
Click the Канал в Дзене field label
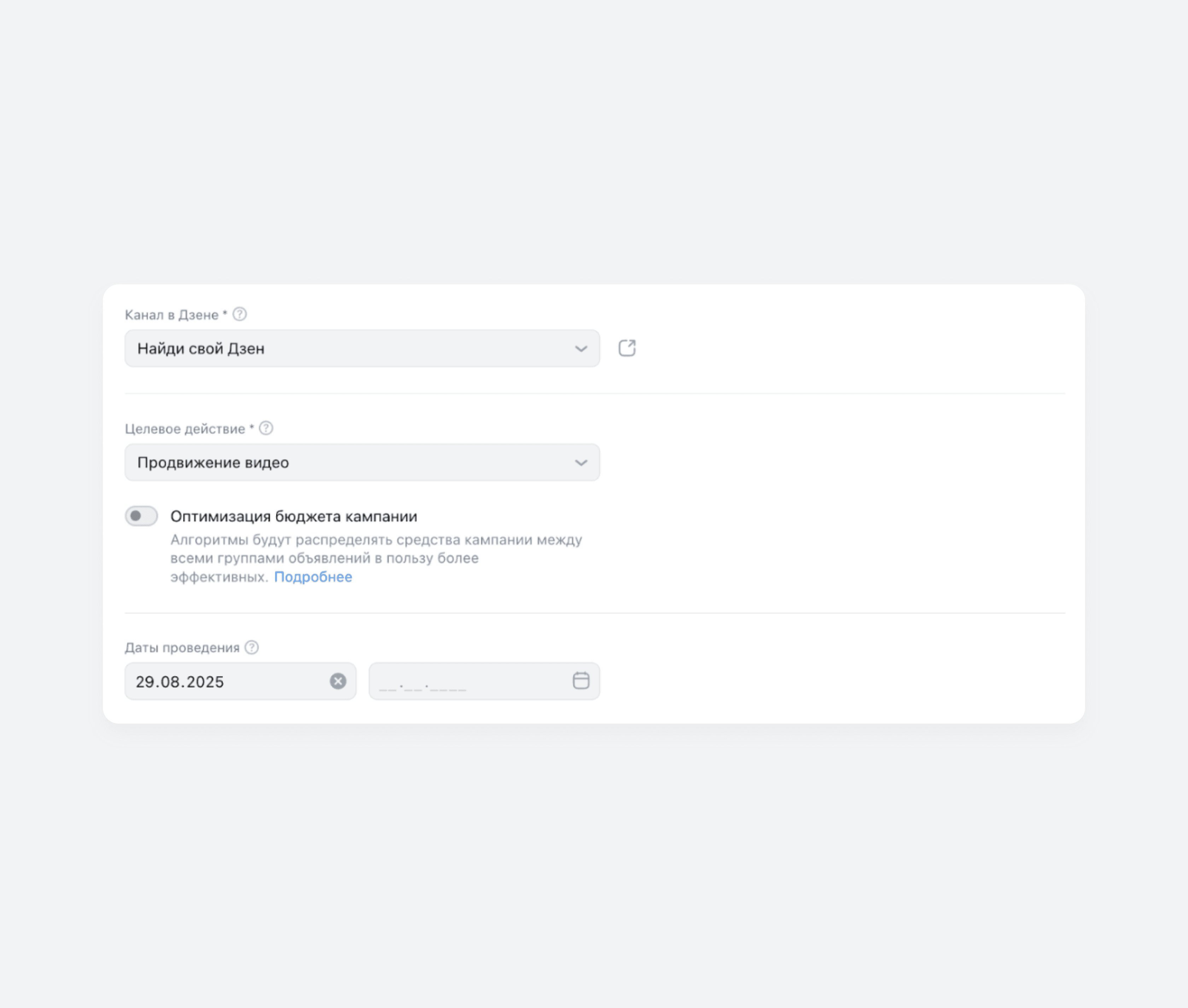click(171, 315)
